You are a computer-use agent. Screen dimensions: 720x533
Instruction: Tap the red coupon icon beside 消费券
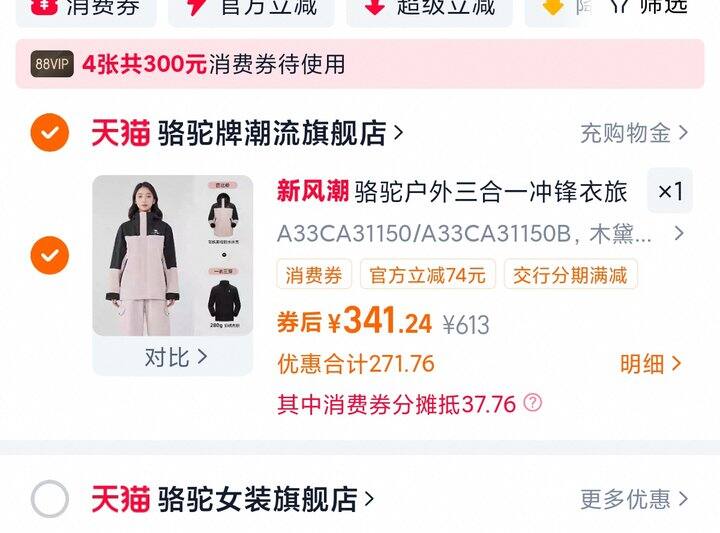click(x=44, y=6)
